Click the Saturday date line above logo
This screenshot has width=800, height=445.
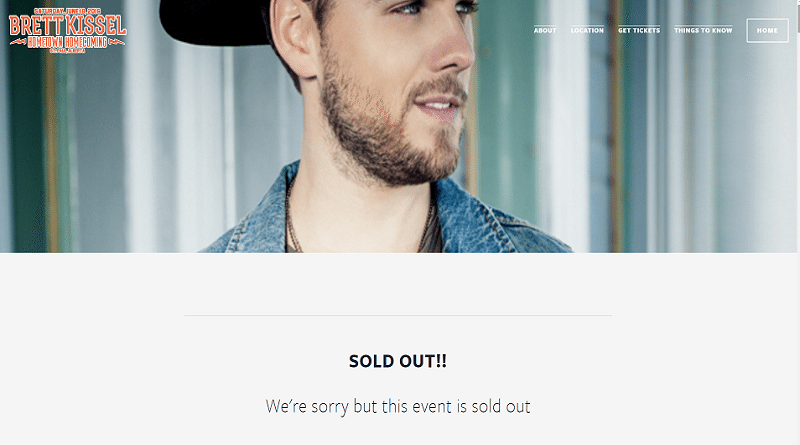tap(68, 11)
